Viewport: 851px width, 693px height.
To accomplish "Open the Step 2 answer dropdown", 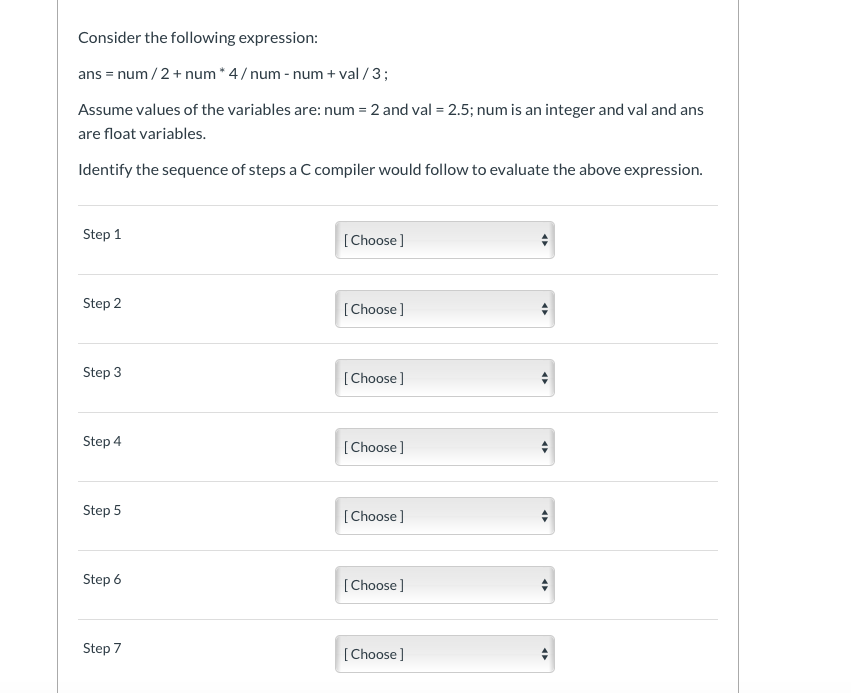I will pyautogui.click(x=444, y=309).
